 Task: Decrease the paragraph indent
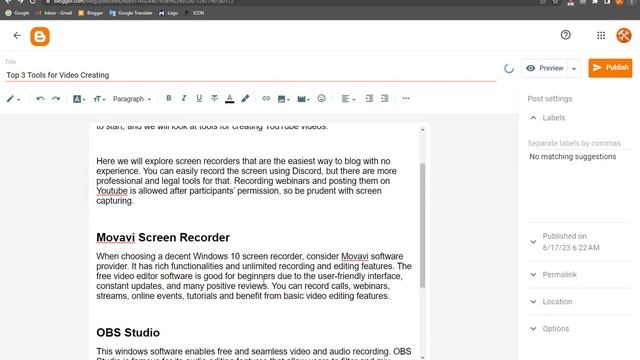click(x=384, y=98)
